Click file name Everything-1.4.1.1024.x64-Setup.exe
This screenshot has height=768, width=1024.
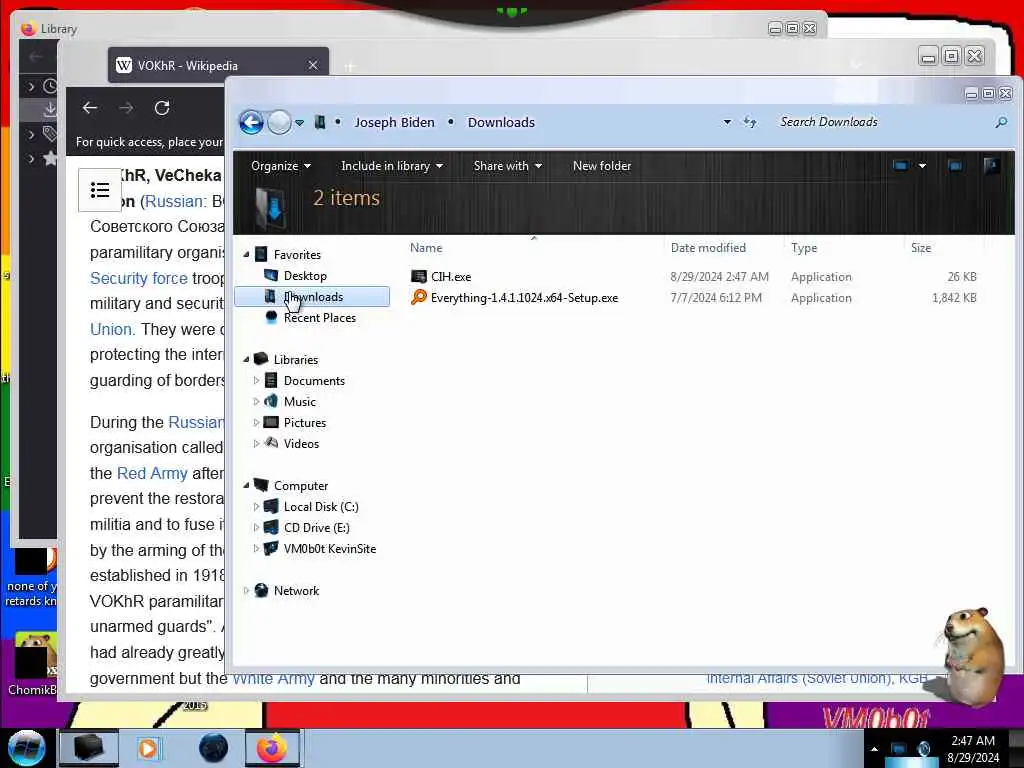pos(524,298)
